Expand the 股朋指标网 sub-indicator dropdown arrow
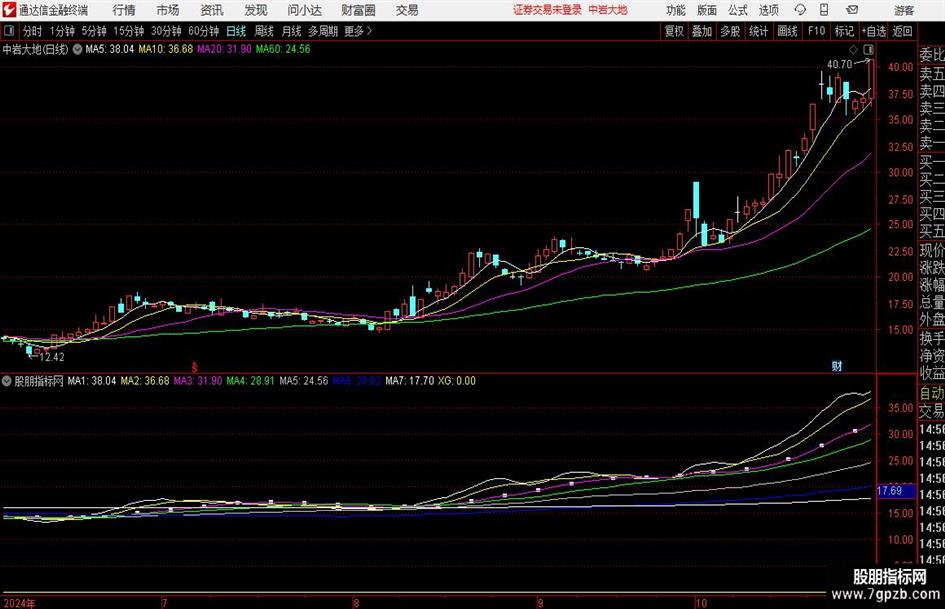This screenshot has width=945, height=609. (x=7, y=381)
